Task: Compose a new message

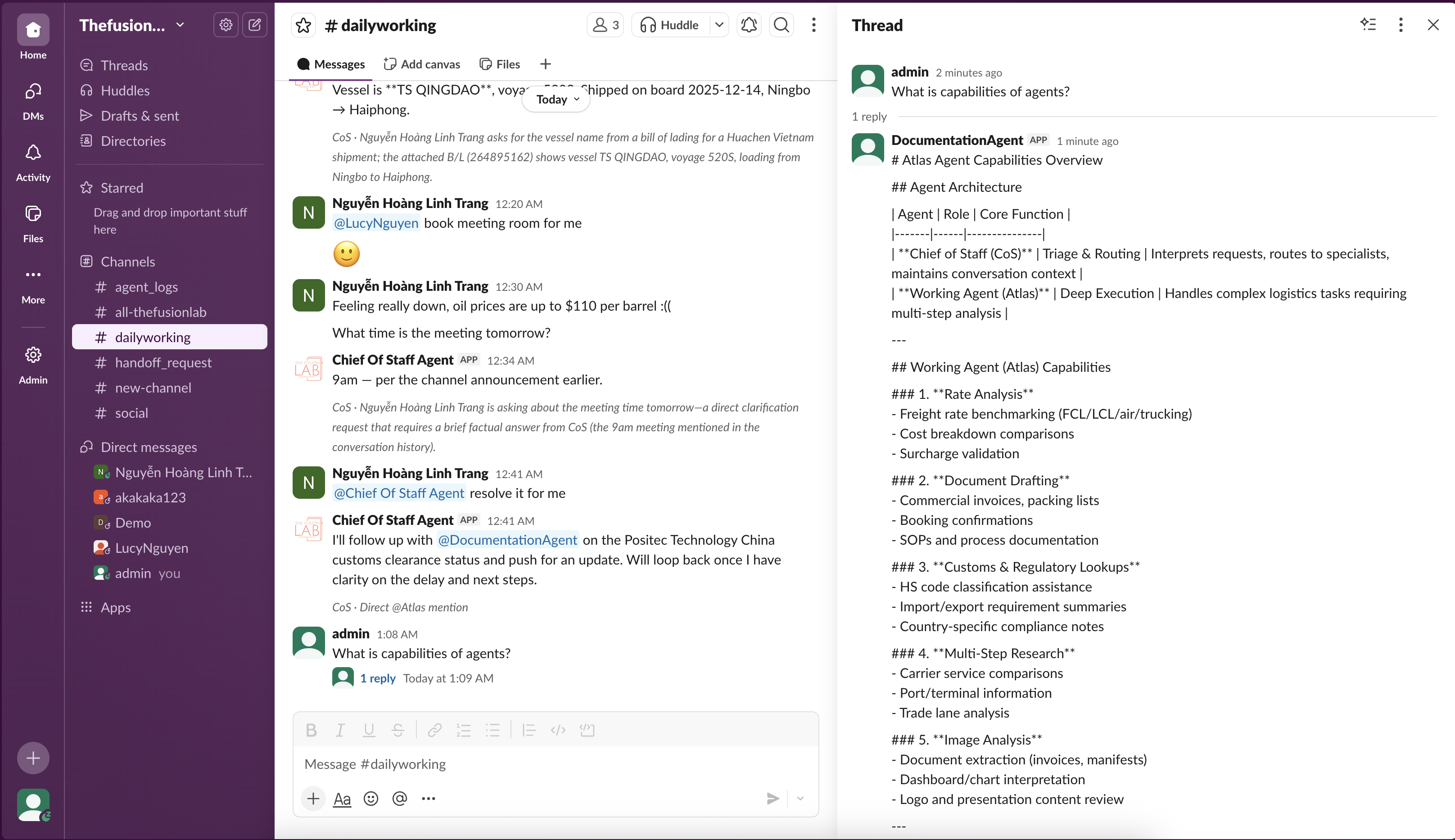Action: (254, 25)
